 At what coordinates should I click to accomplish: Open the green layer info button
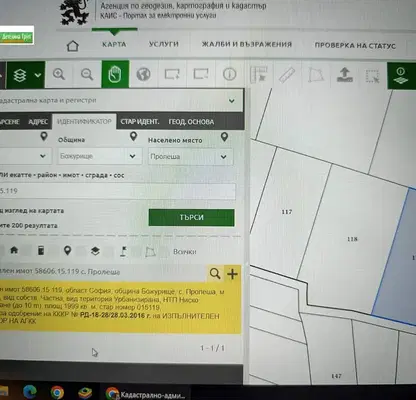pyautogui.click(x=401, y=76)
